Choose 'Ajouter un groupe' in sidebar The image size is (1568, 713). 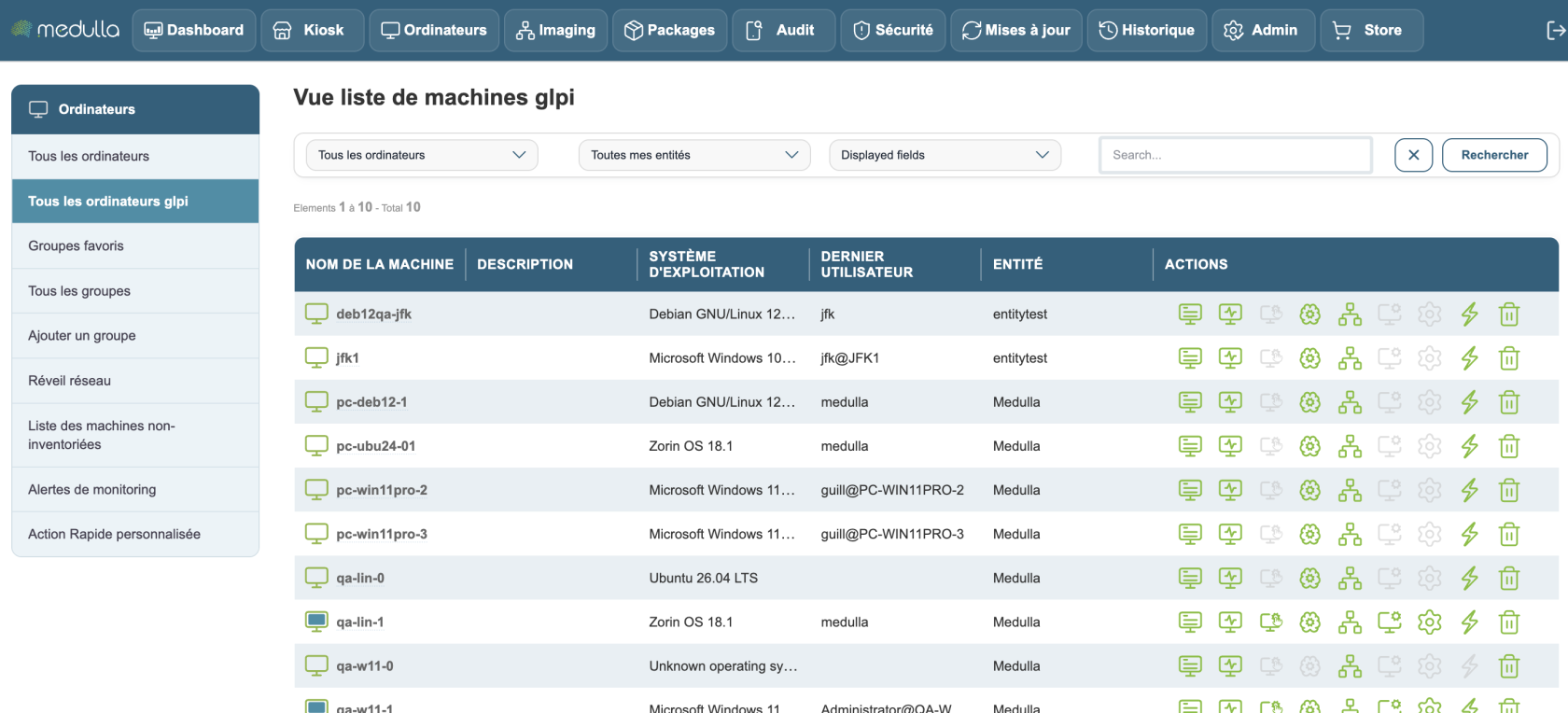pyautogui.click(x=135, y=336)
